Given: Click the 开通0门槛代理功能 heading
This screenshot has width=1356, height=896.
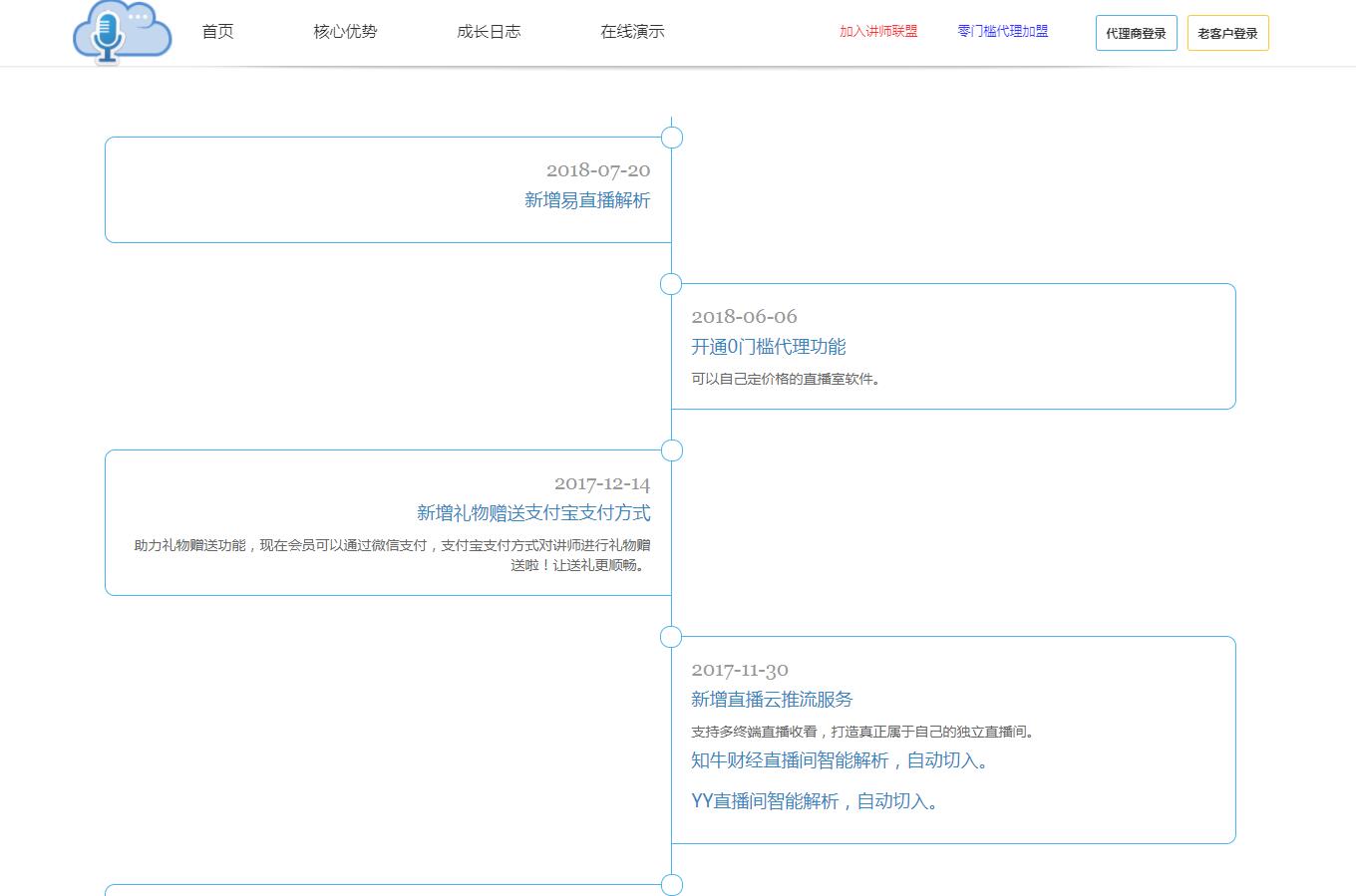Looking at the screenshot, I should click(769, 347).
